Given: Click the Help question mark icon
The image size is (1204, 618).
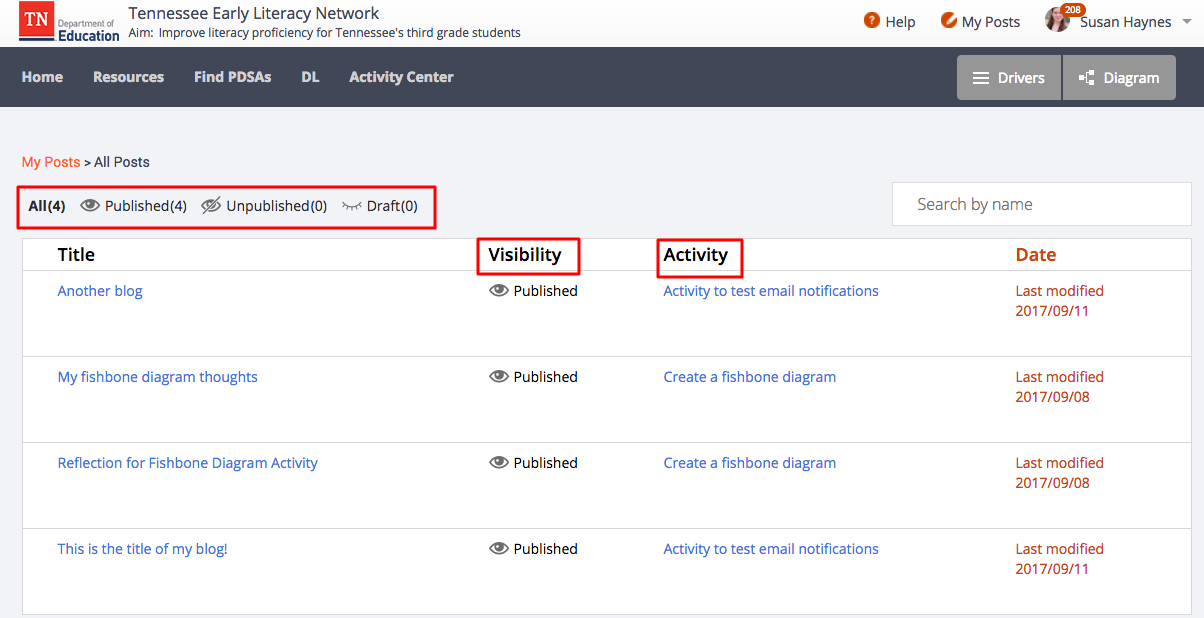Looking at the screenshot, I should click(872, 21).
